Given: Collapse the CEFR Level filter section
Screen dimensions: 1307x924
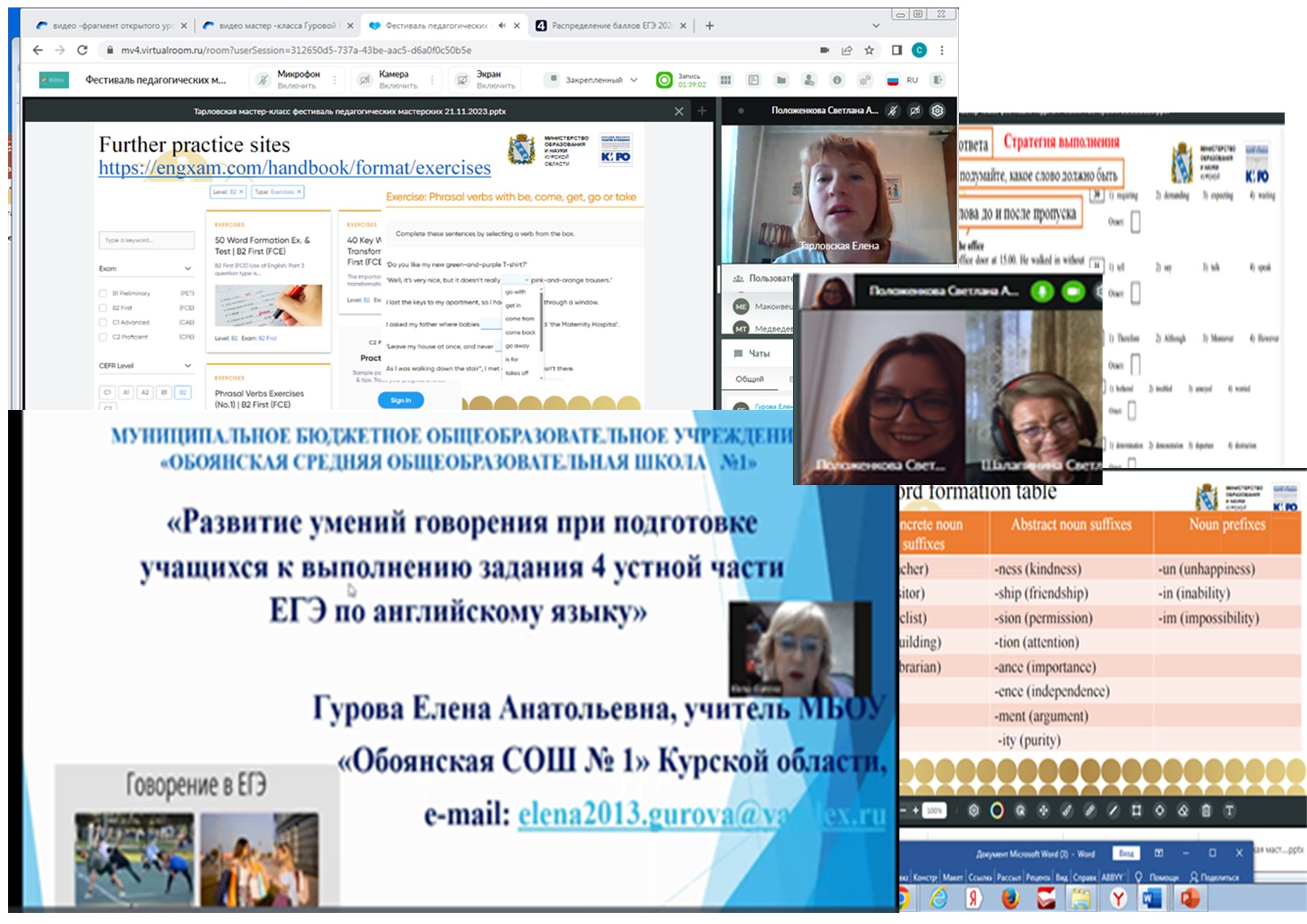Looking at the screenshot, I should pyautogui.click(x=188, y=366).
